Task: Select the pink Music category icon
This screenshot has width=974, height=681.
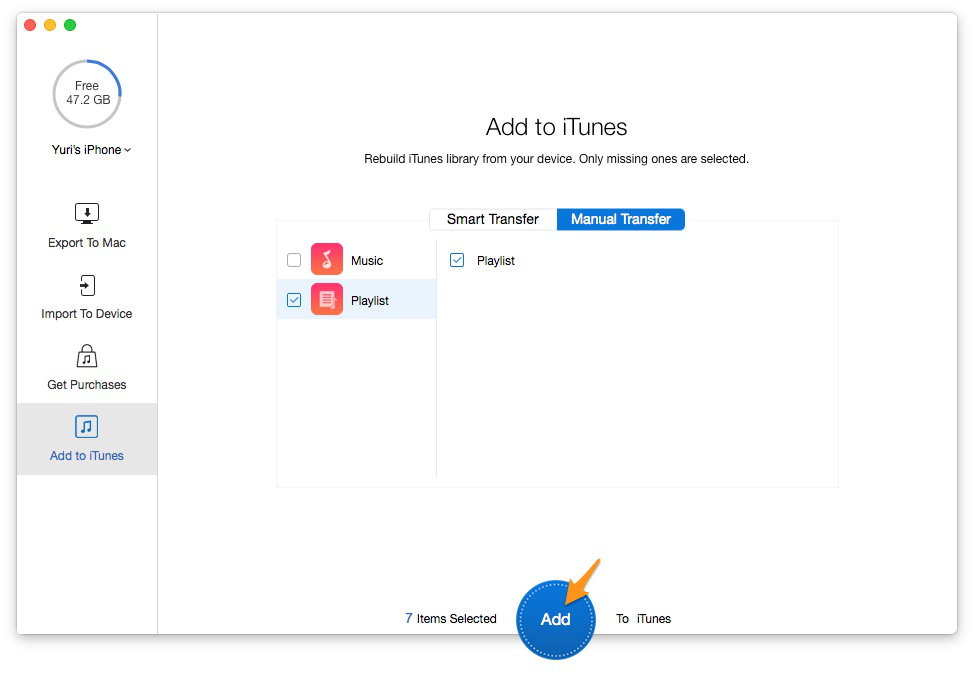Action: pyautogui.click(x=327, y=259)
